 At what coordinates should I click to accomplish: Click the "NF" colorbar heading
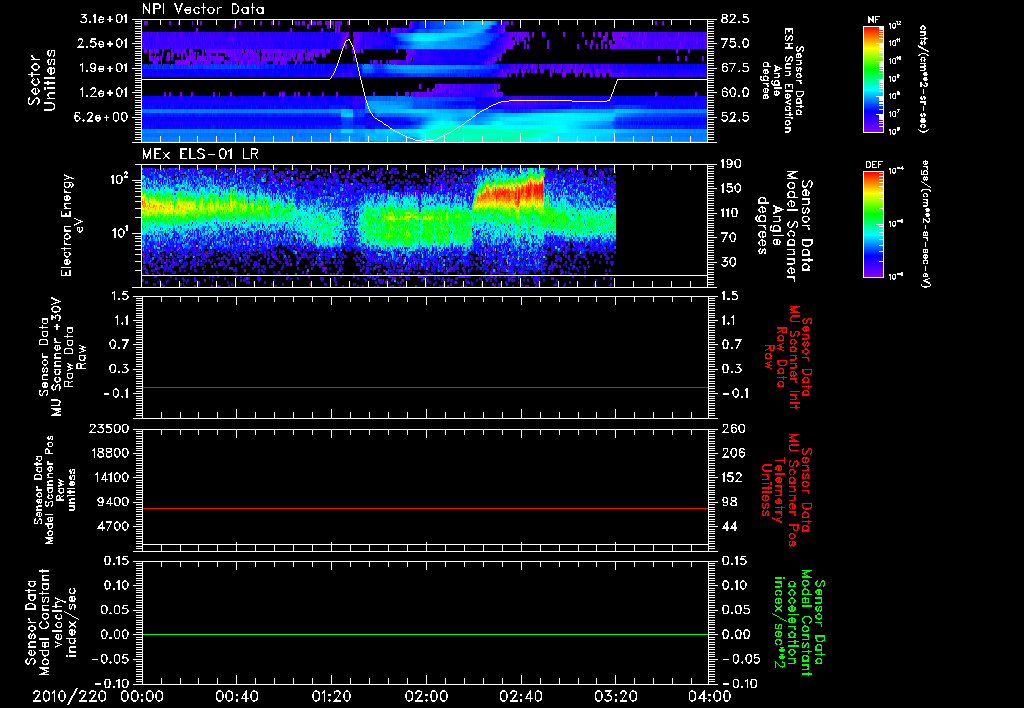(x=874, y=20)
